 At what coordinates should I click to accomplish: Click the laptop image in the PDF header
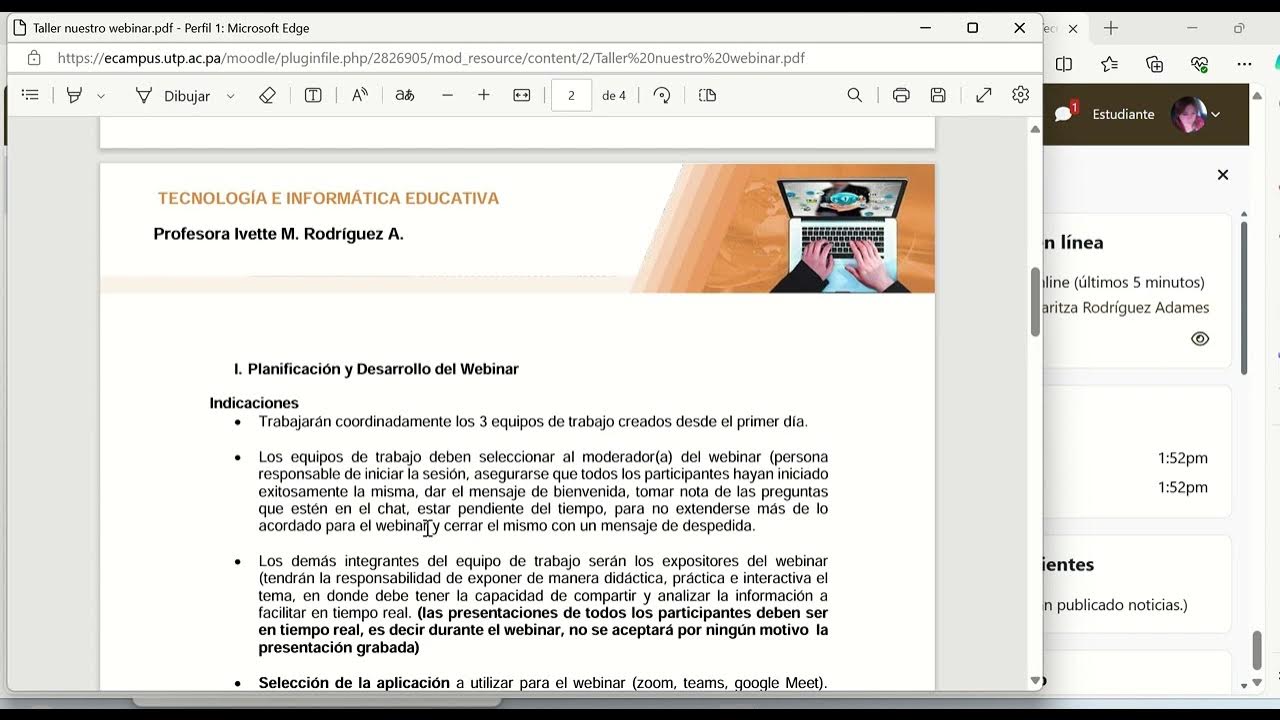(x=844, y=234)
